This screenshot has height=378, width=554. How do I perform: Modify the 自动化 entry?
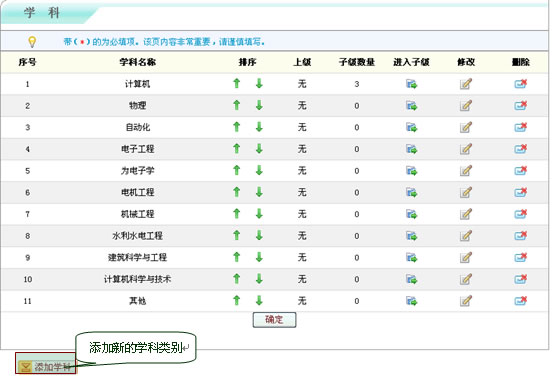tap(466, 127)
